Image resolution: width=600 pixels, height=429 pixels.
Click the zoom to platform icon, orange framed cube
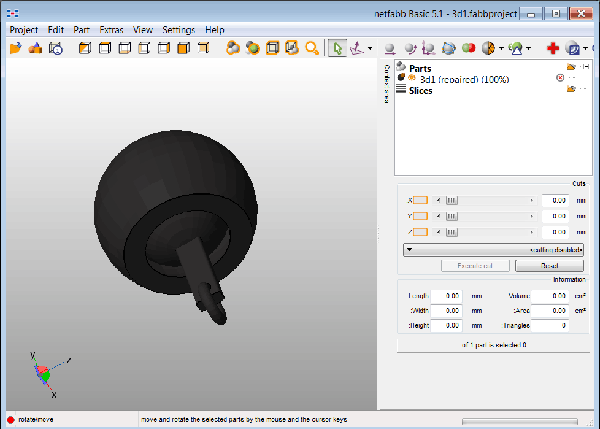tap(272, 48)
